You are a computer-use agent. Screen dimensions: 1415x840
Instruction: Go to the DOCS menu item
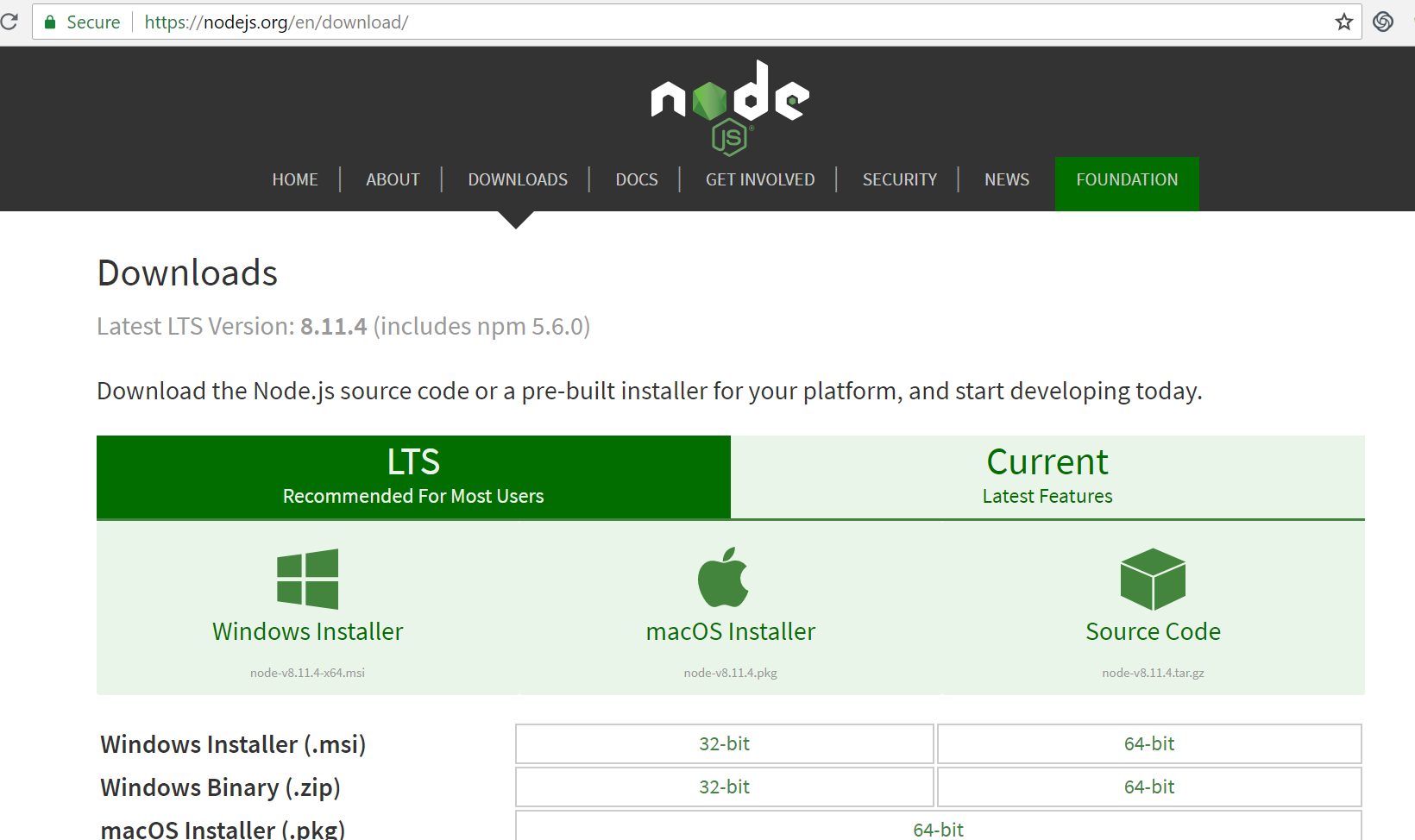tap(637, 179)
